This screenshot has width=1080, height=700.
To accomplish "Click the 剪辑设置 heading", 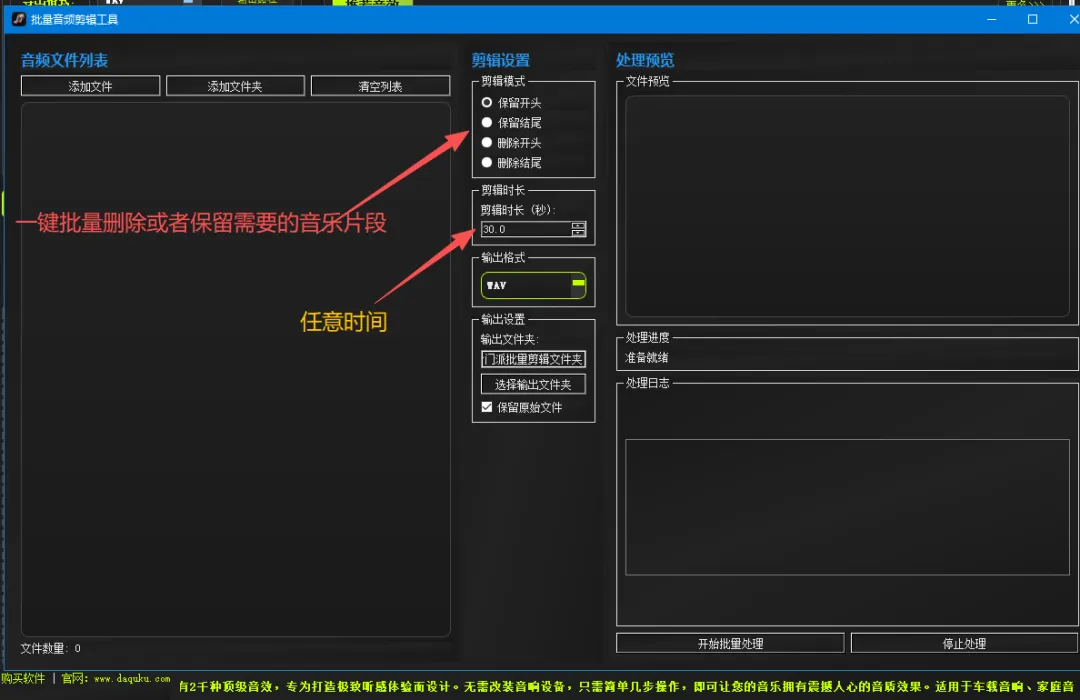I will point(501,60).
